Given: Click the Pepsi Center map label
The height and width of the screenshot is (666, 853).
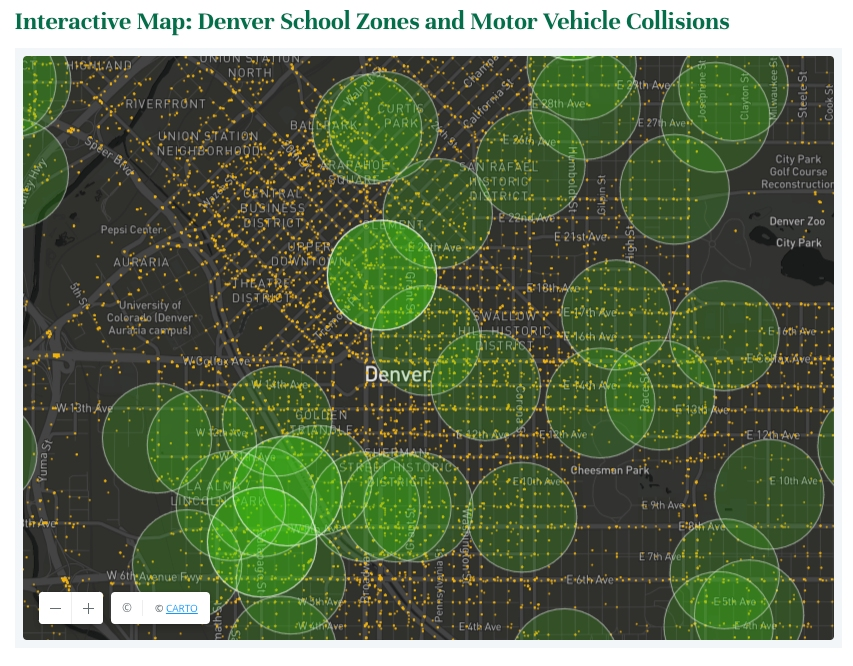Looking at the screenshot, I should click(x=131, y=230).
